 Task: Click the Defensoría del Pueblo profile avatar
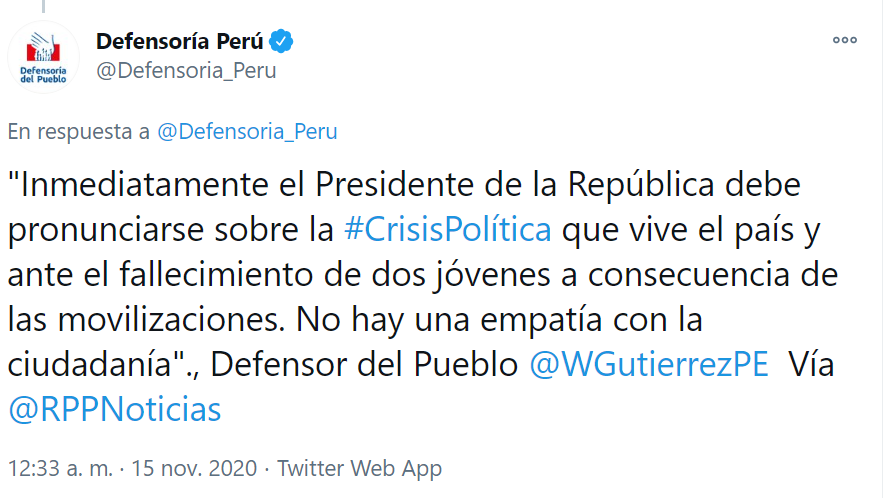click(x=44, y=57)
